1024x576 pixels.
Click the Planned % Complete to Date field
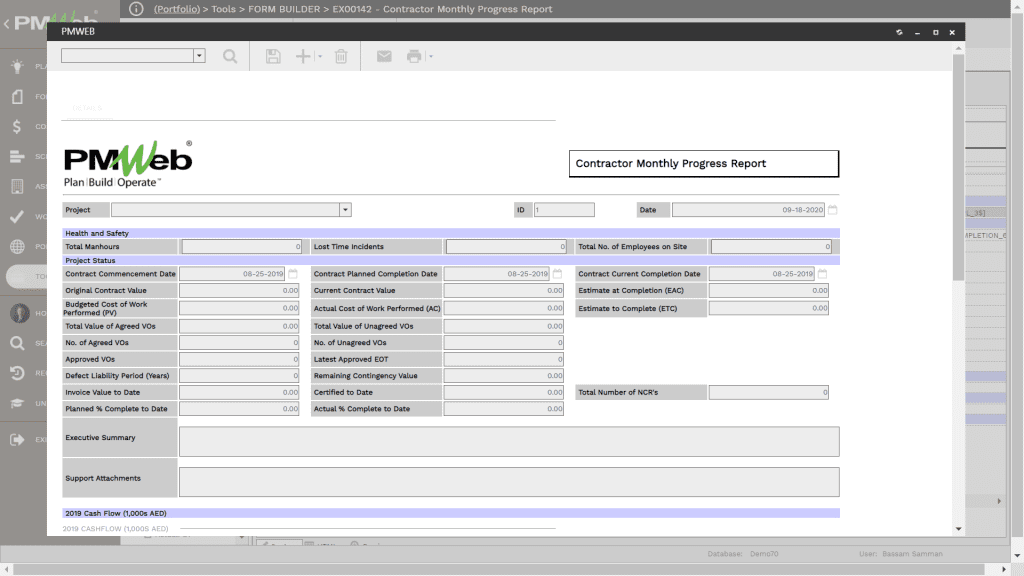[x=239, y=409]
